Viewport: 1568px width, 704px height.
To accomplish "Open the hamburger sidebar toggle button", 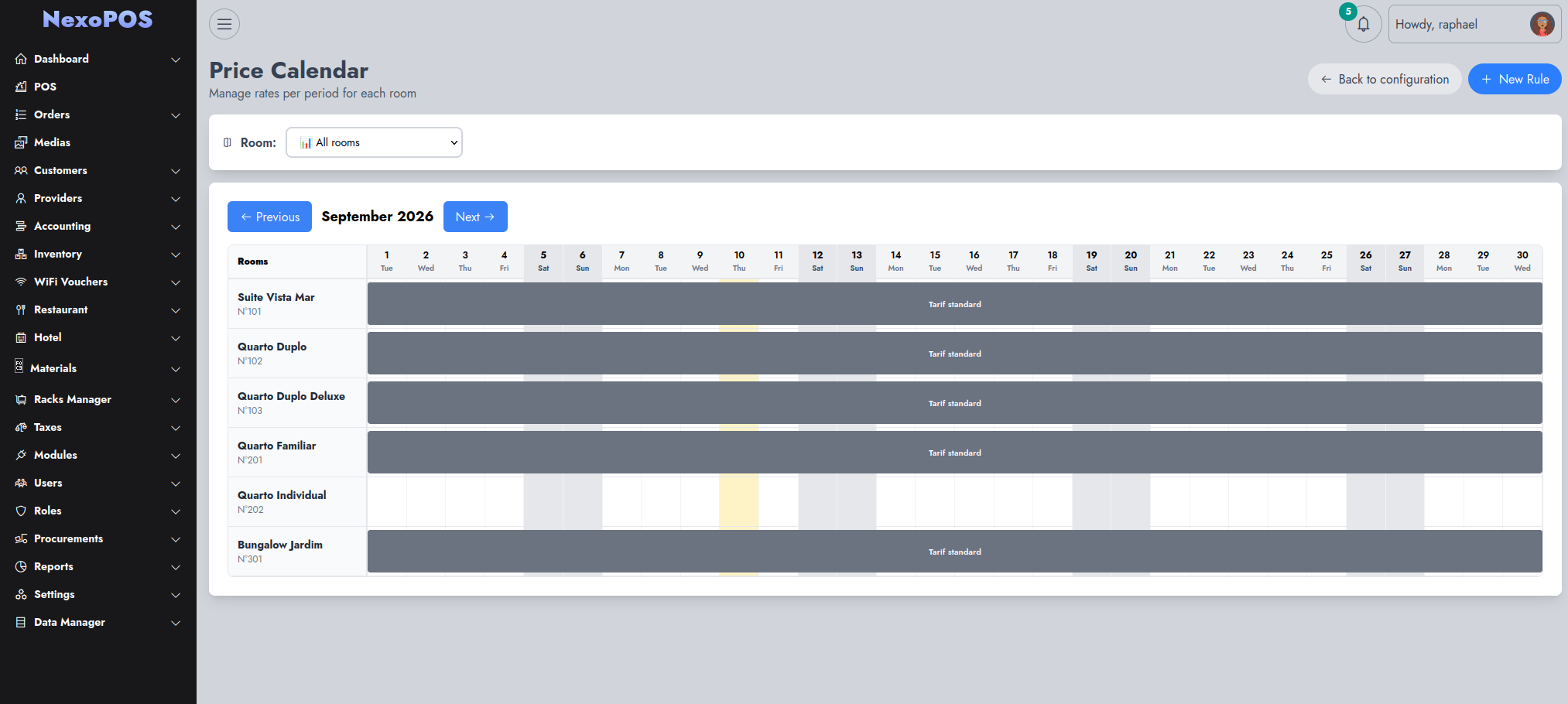I will tap(224, 24).
